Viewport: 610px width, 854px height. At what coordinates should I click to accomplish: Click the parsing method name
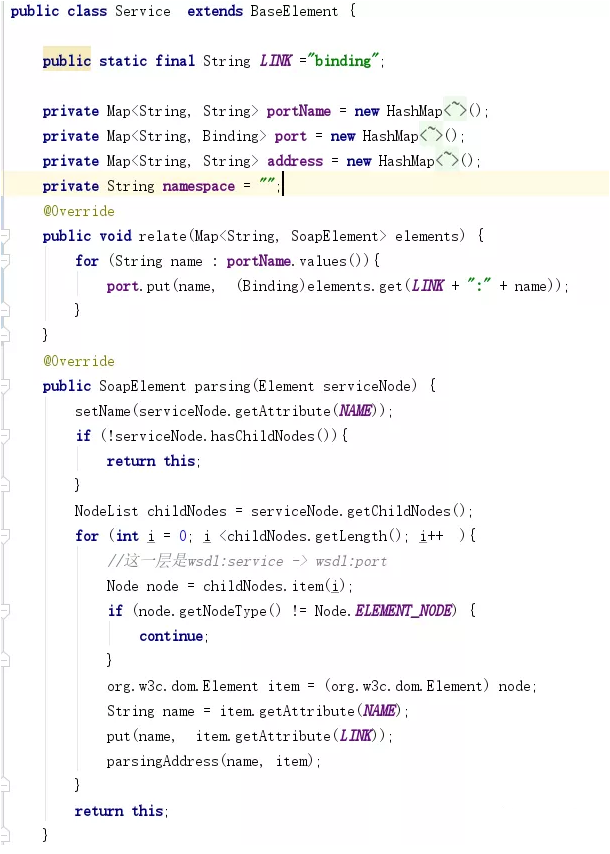point(222,386)
